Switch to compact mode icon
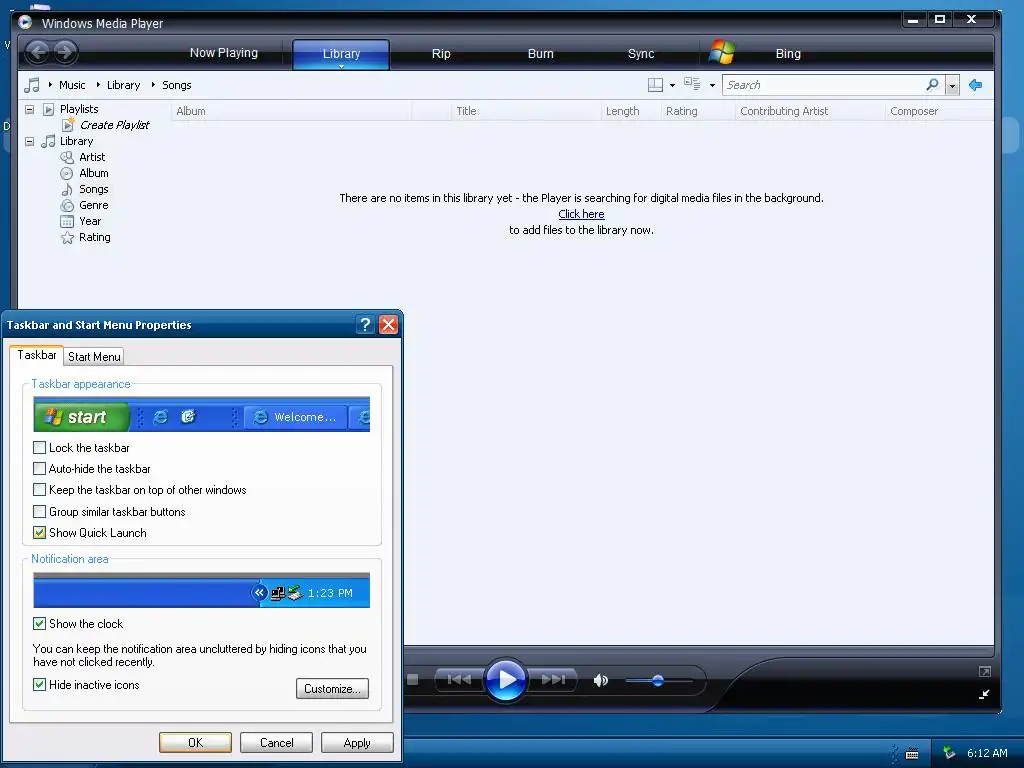The width and height of the screenshot is (1024, 768). tap(984, 695)
